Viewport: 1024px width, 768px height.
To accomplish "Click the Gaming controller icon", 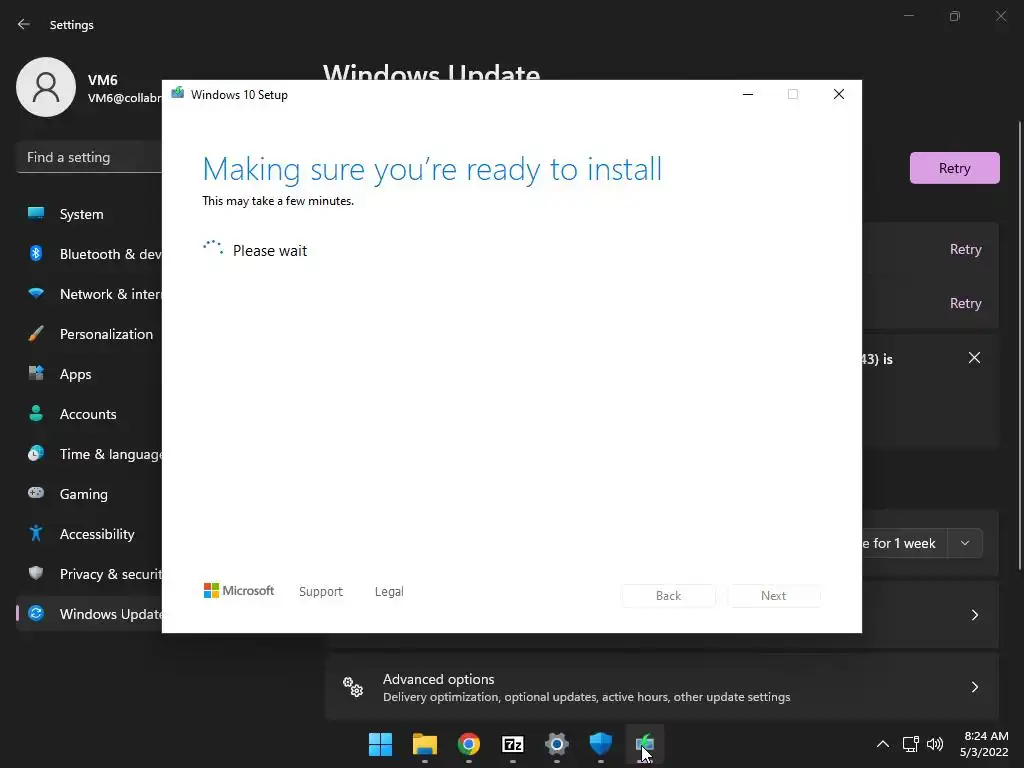I will [x=36, y=493].
